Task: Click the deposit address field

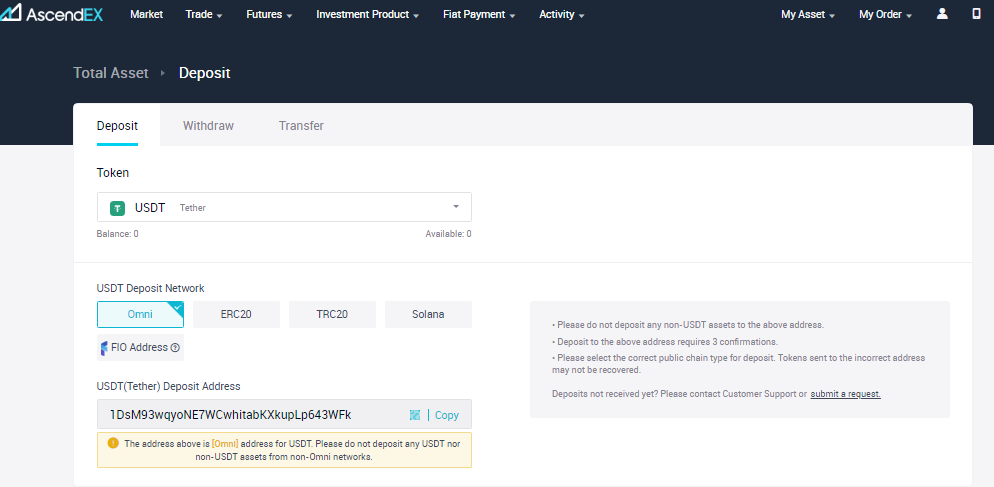Action: [284, 414]
